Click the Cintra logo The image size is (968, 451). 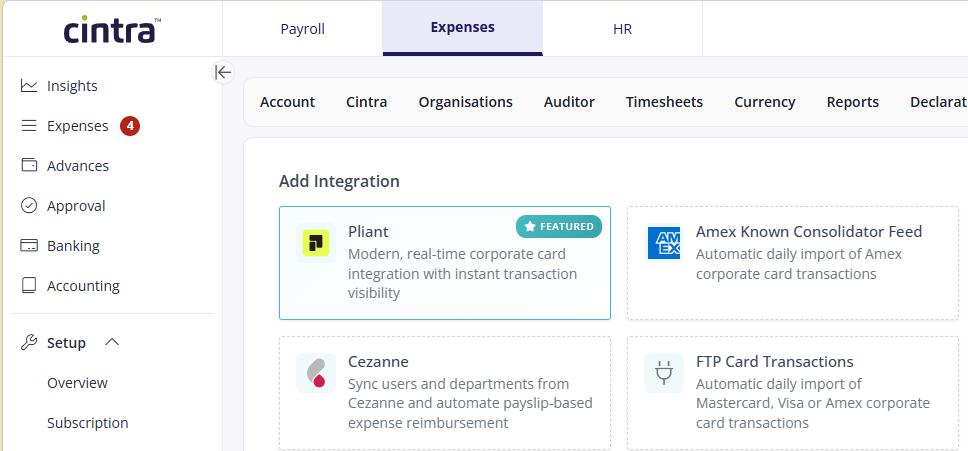pos(112,30)
